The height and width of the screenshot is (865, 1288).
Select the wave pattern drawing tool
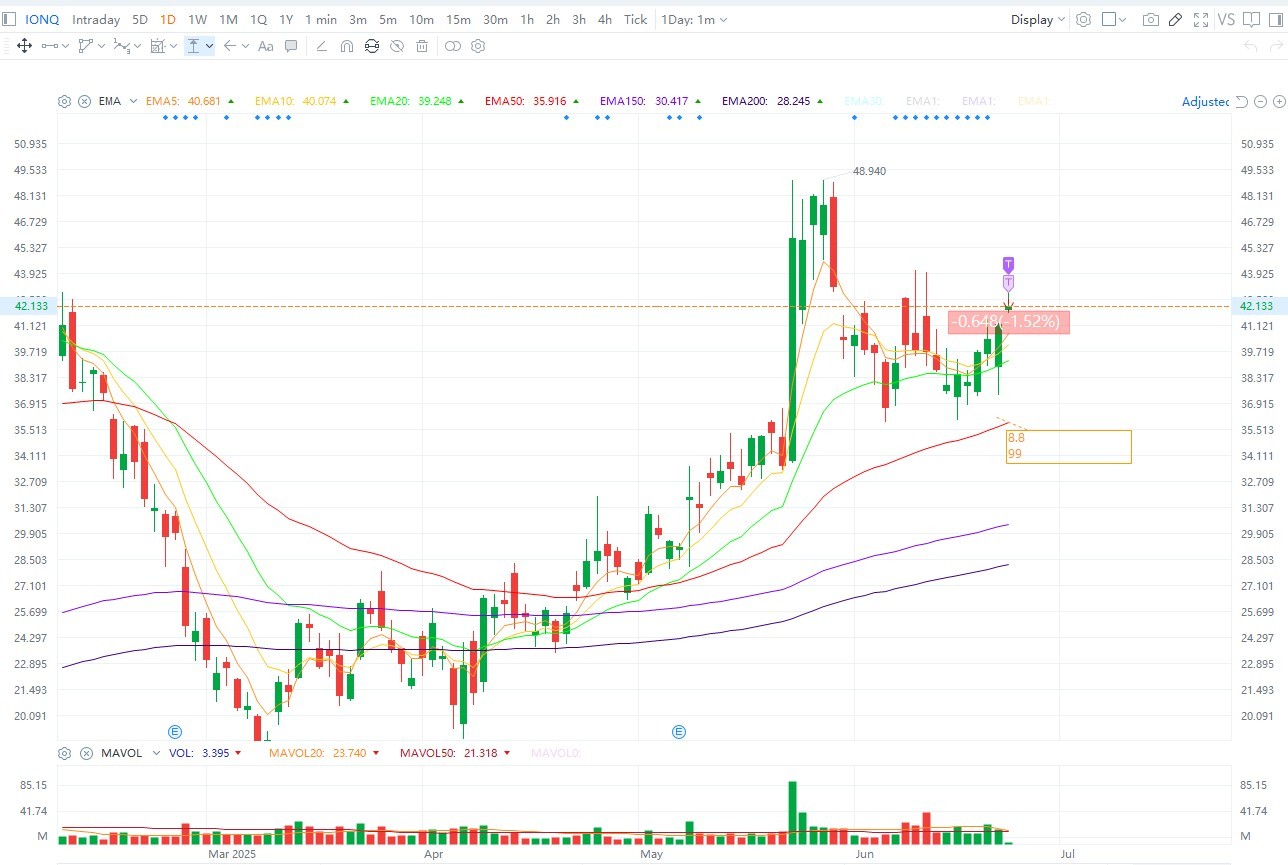[x=122, y=46]
